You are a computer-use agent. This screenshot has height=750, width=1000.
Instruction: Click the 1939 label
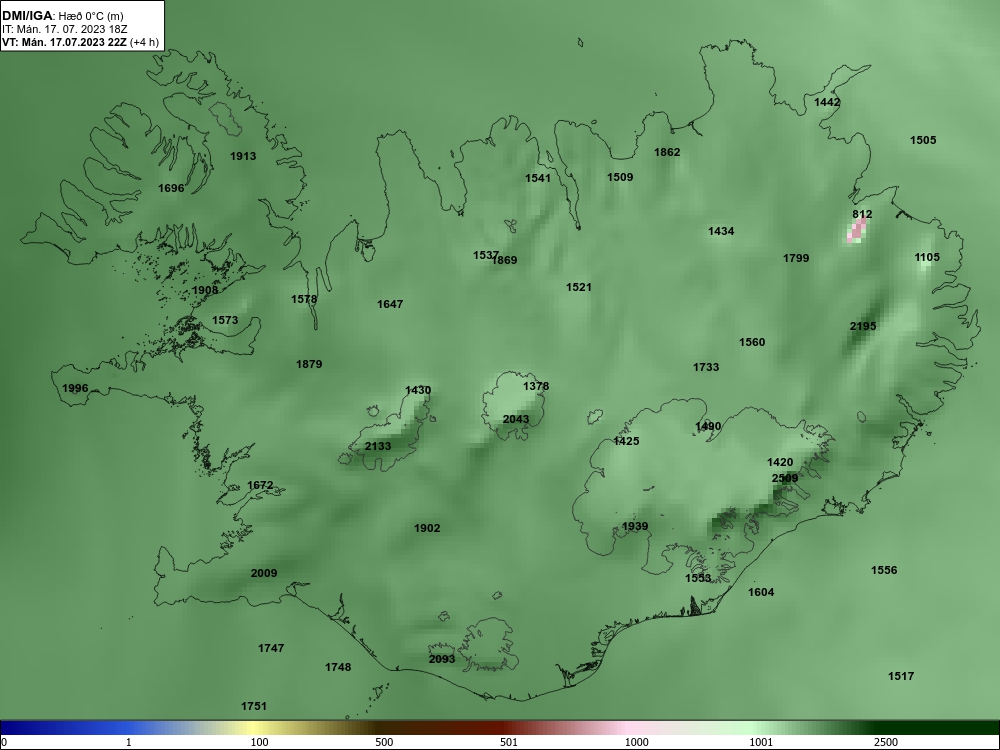(635, 527)
